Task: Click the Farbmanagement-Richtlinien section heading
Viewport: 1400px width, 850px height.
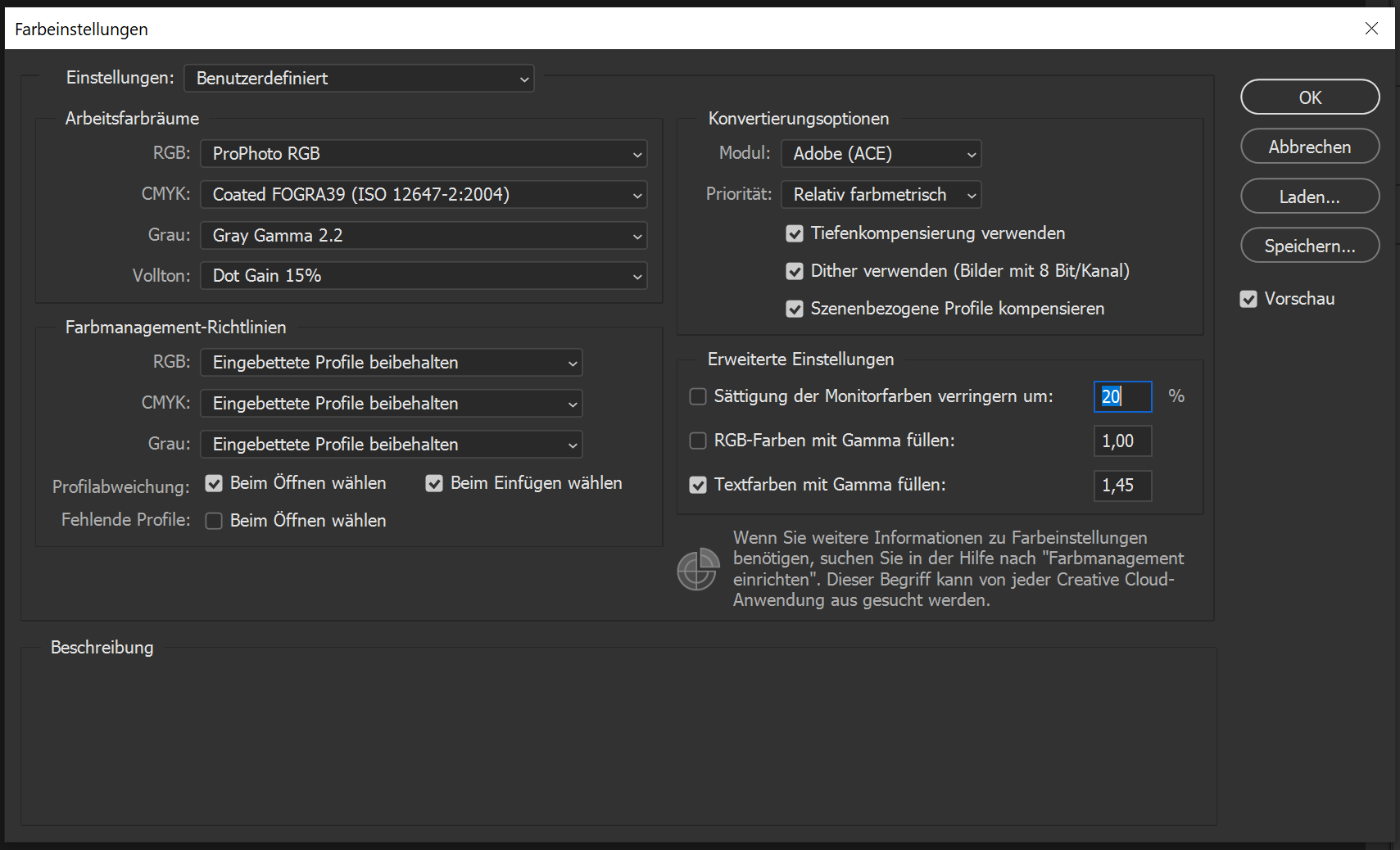Action: click(x=176, y=328)
